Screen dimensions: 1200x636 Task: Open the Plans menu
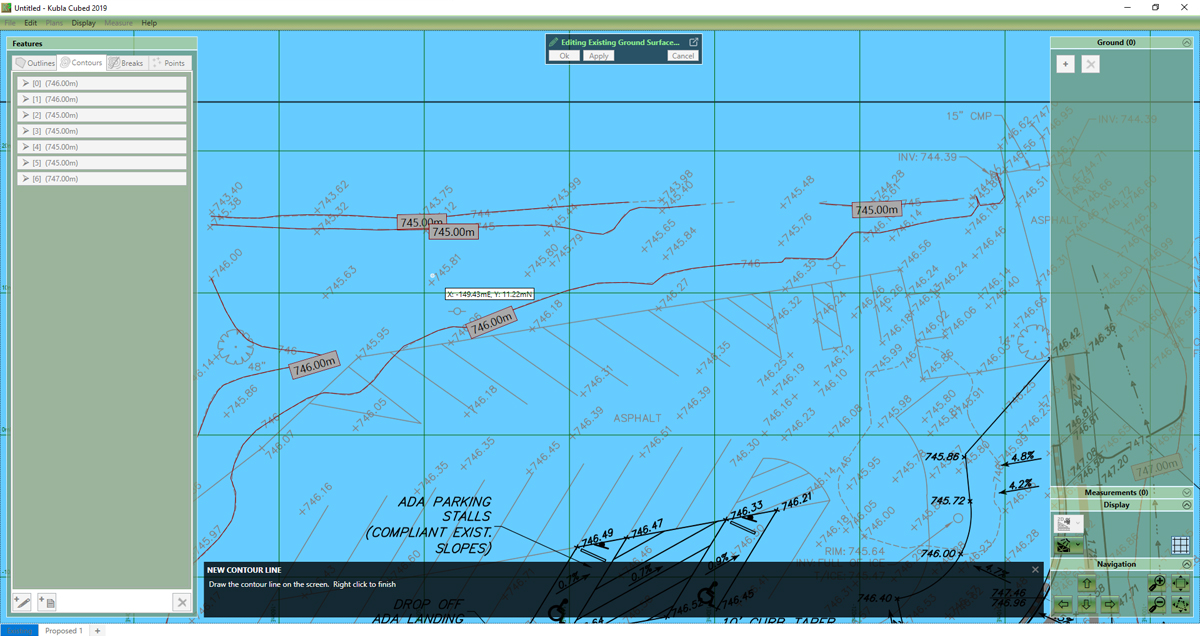pos(54,23)
